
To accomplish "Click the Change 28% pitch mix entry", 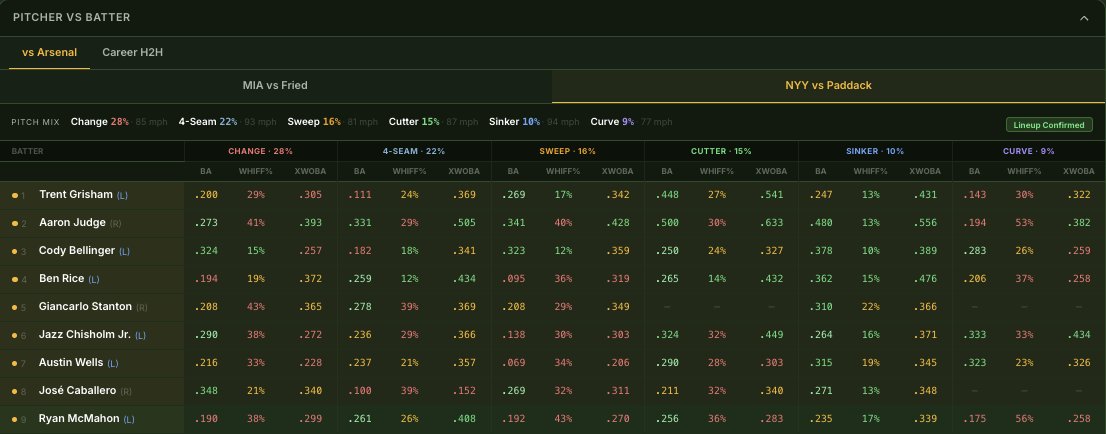I will 119,122.
